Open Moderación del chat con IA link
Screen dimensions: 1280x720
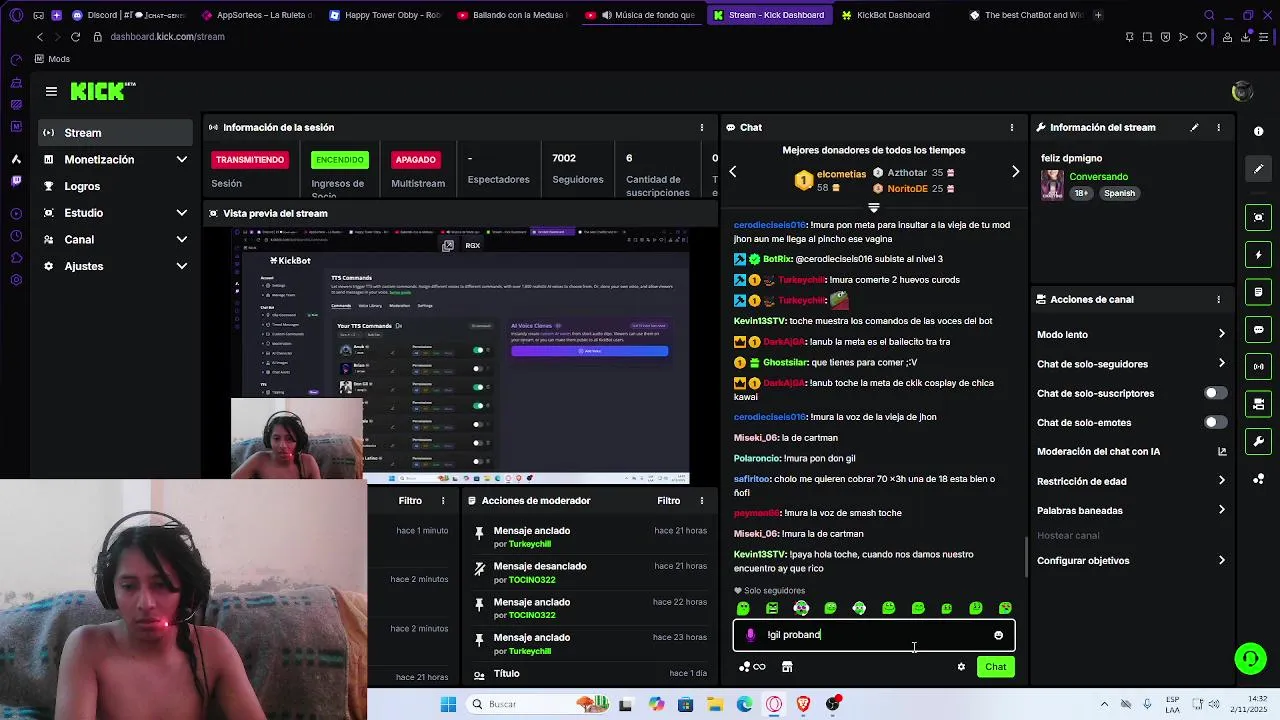coord(1131,451)
